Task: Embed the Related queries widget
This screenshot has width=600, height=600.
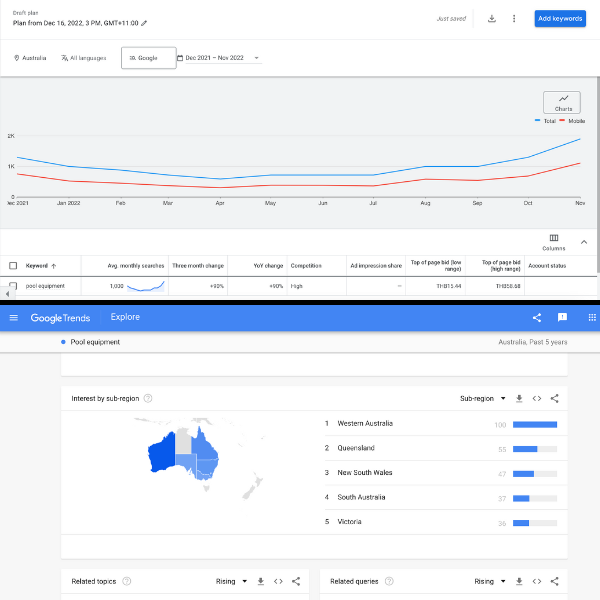Action: [x=537, y=581]
